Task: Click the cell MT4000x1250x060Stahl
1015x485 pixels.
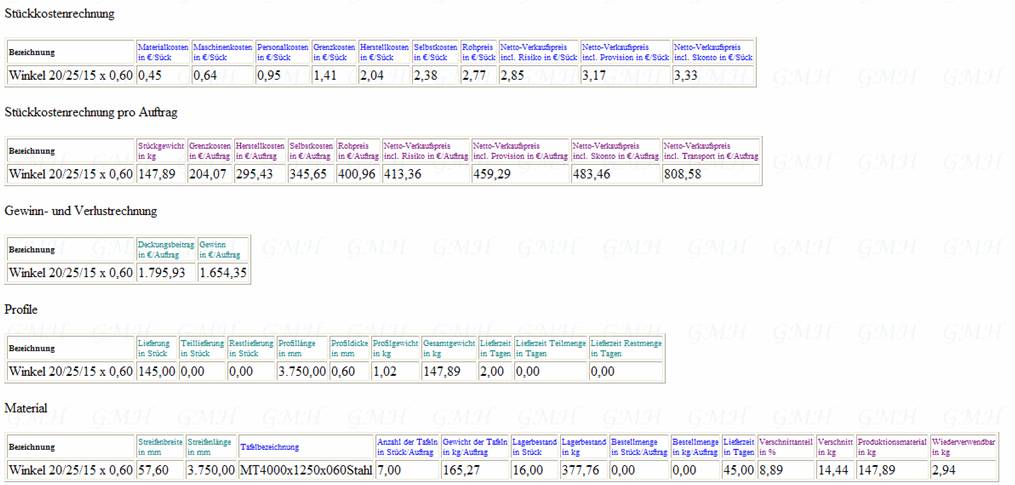Action: (306, 470)
